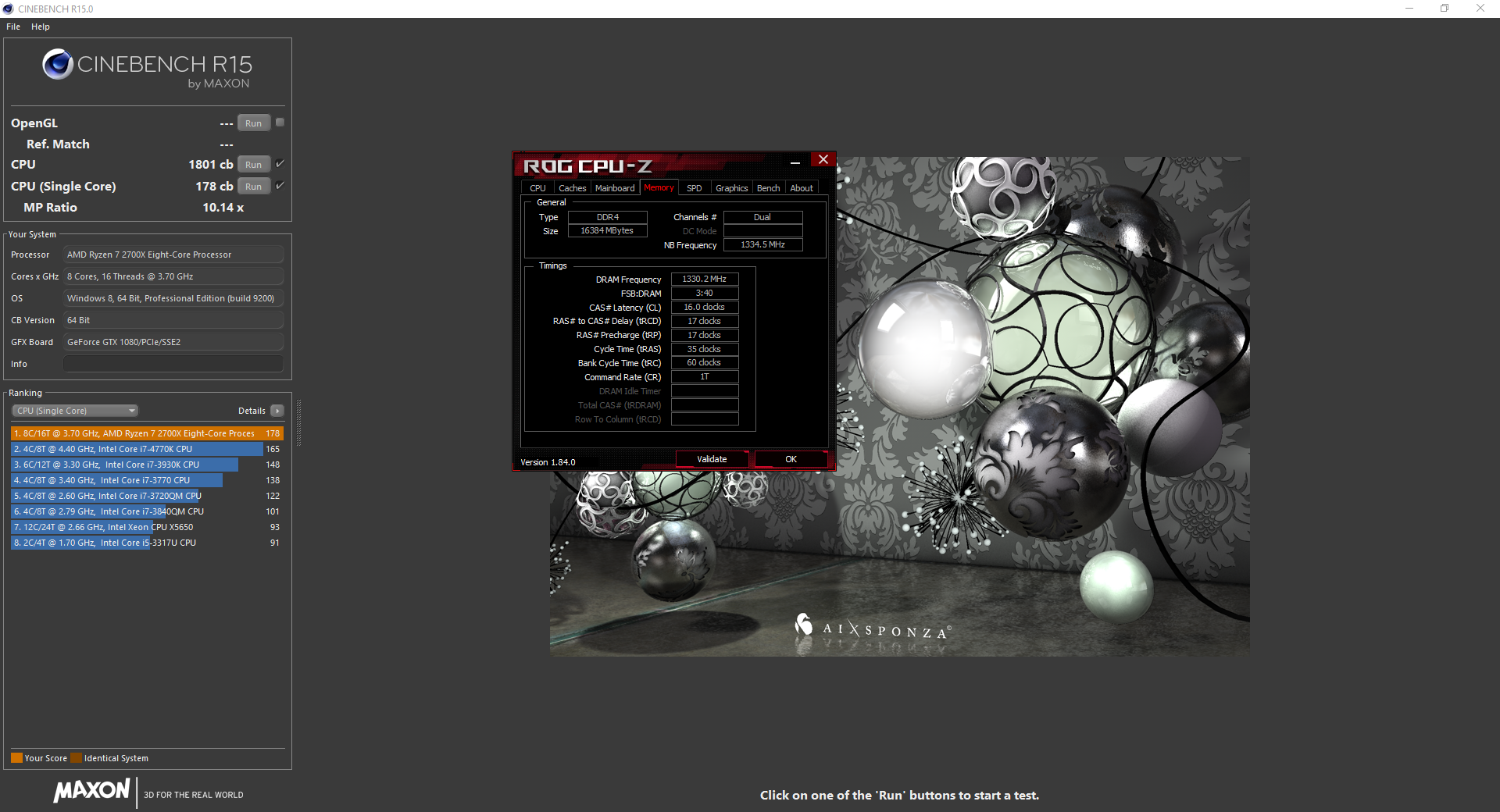Click the CPU score '1801 cb'

pos(210,165)
